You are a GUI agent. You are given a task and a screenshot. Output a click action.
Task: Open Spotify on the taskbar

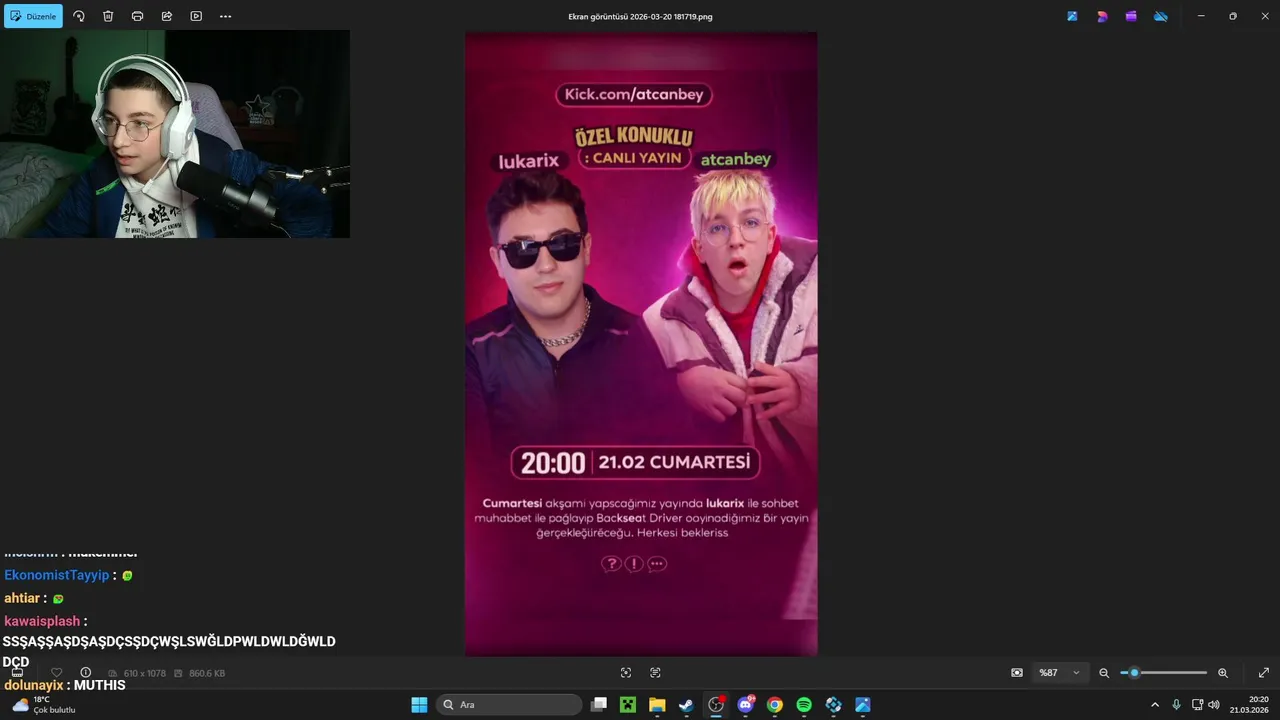pyautogui.click(x=804, y=705)
